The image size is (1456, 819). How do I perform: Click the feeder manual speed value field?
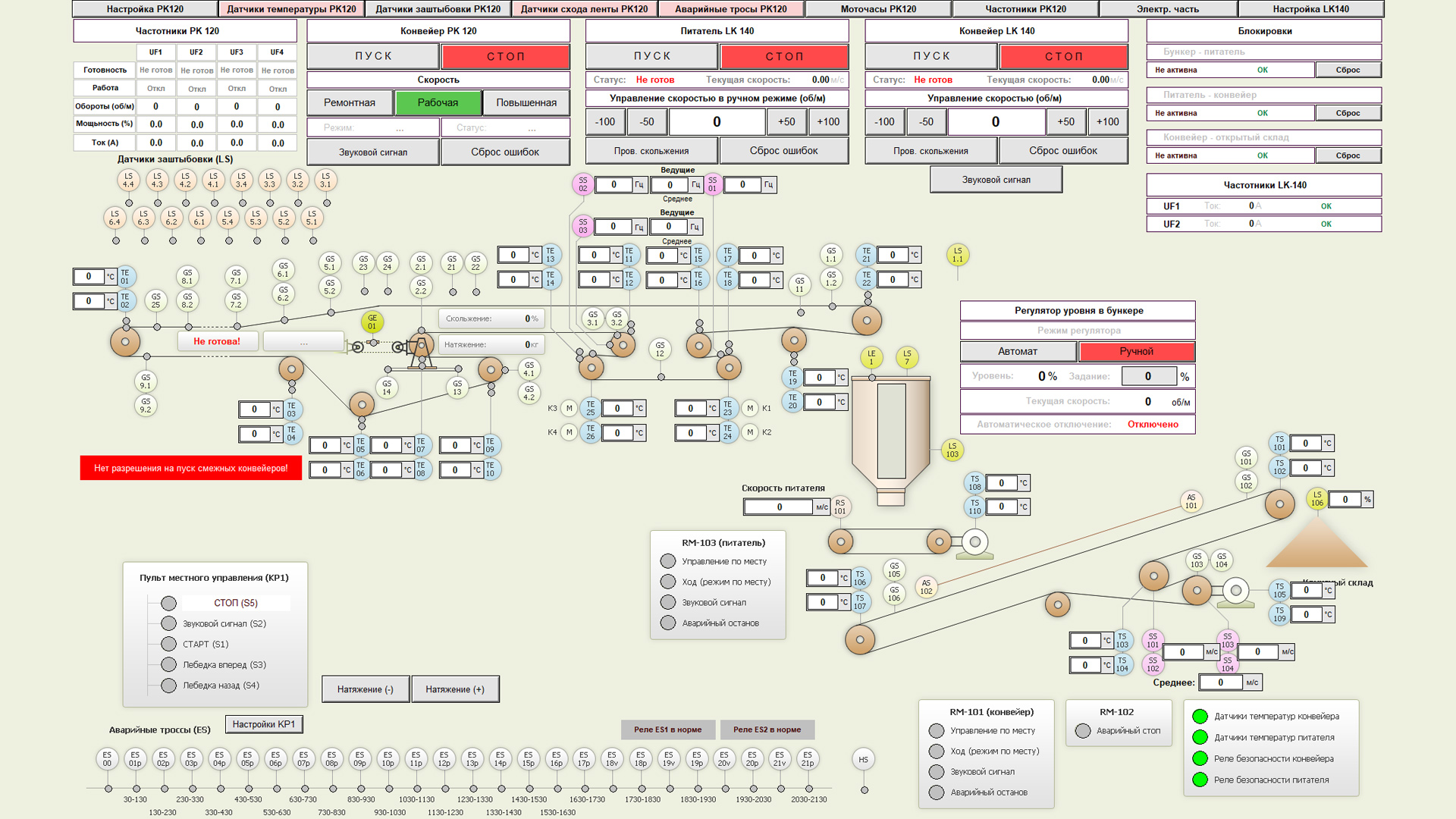pos(717,121)
